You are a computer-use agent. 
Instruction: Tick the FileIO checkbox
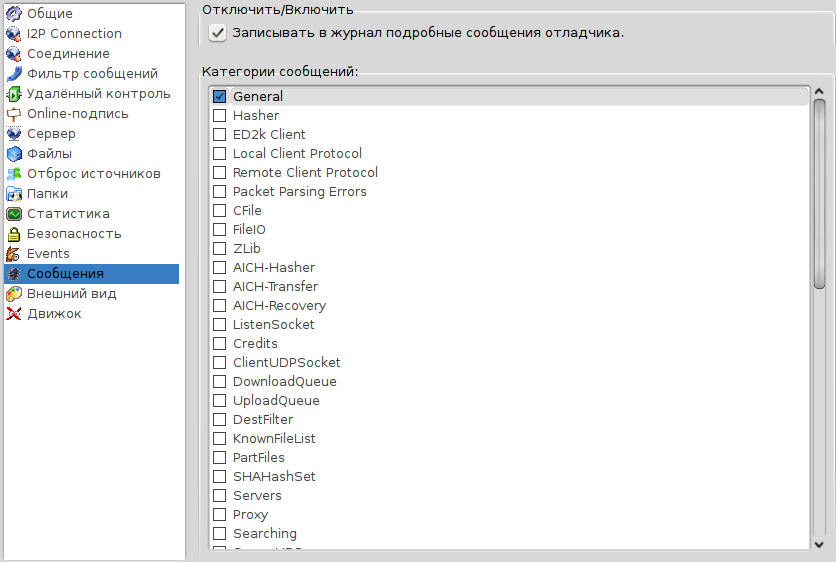pyautogui.click(x=219, y=229)
